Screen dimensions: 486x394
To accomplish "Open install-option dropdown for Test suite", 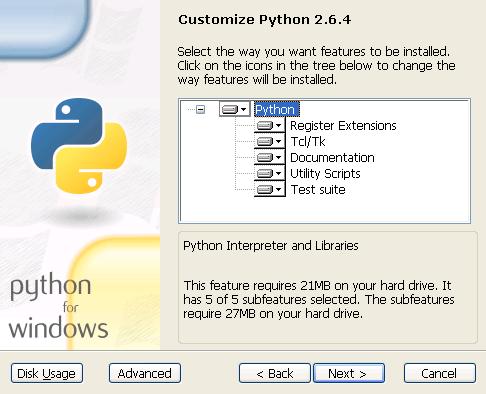I will (269, 189).
